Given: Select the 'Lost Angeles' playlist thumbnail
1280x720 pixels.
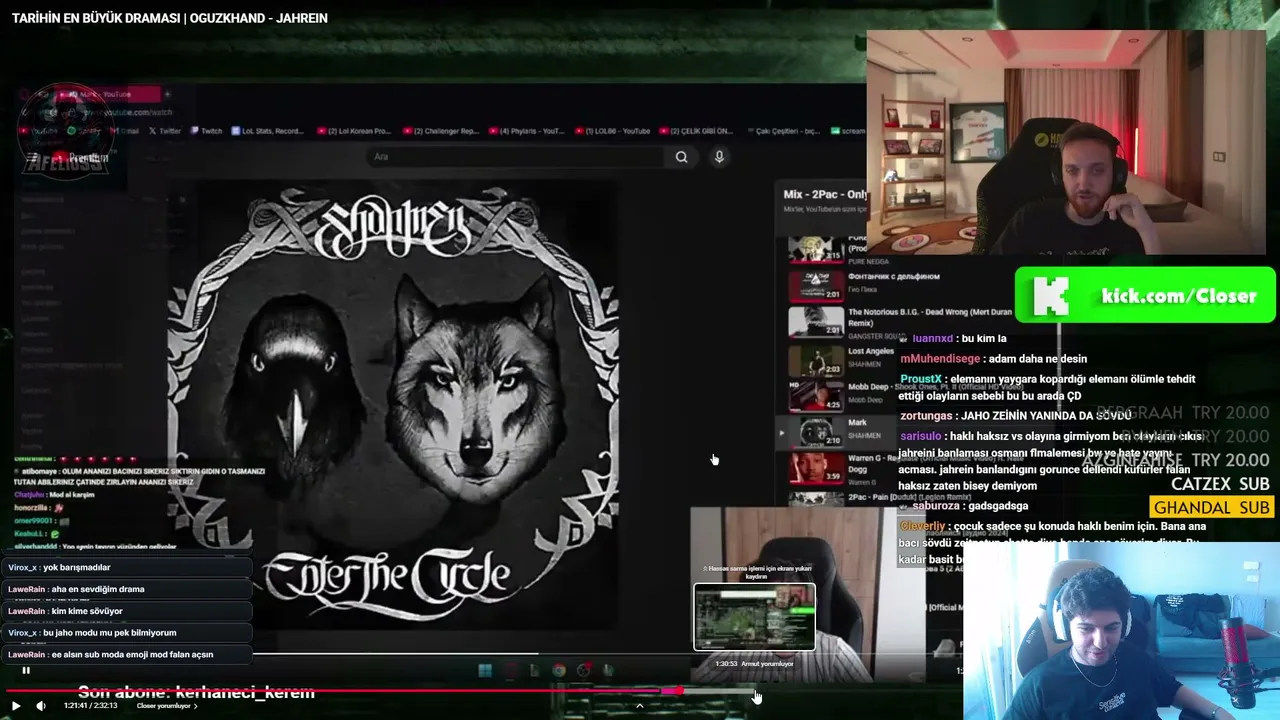Looking at the screenshot, I should pyautogui.click(x=816, y=359).
